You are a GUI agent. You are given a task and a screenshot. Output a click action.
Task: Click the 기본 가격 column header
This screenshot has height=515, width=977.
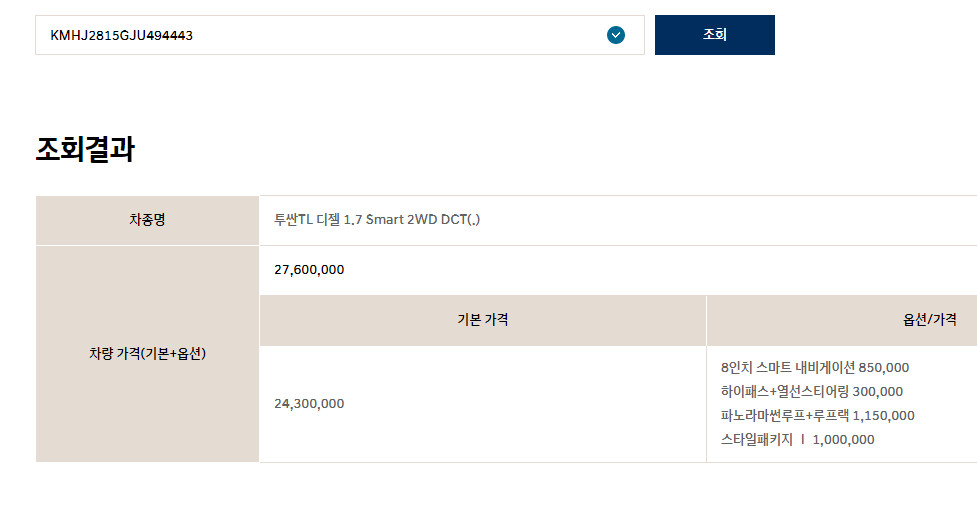[x=483, y=320]
